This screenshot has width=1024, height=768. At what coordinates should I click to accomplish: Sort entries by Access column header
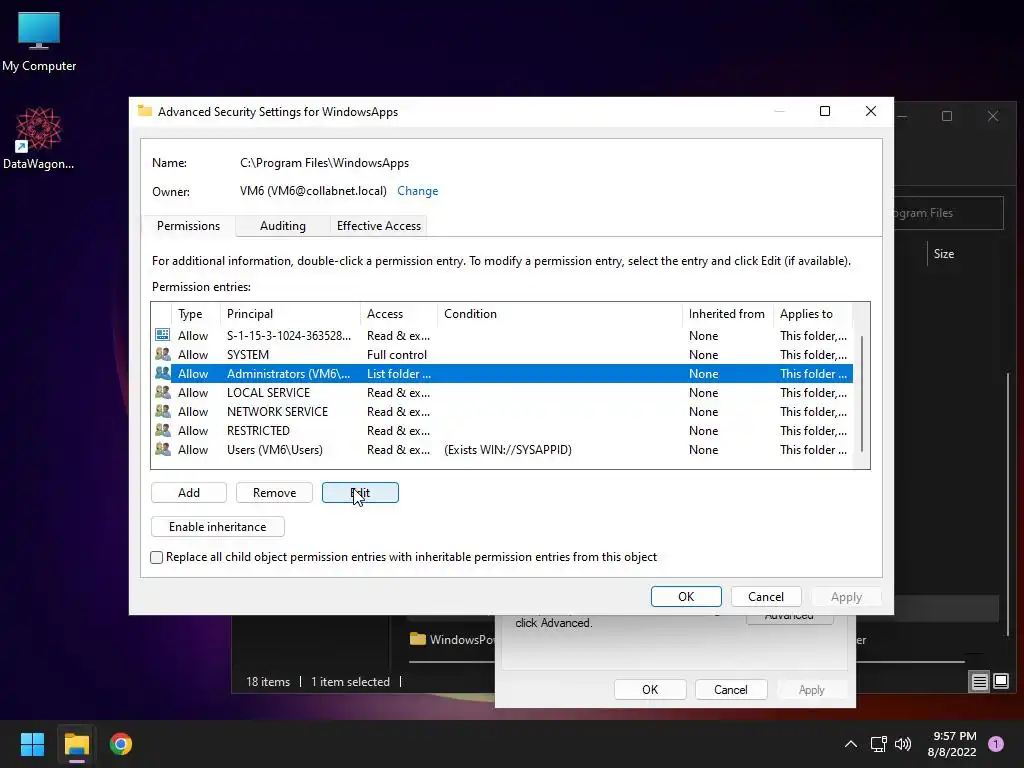(398, 313)
